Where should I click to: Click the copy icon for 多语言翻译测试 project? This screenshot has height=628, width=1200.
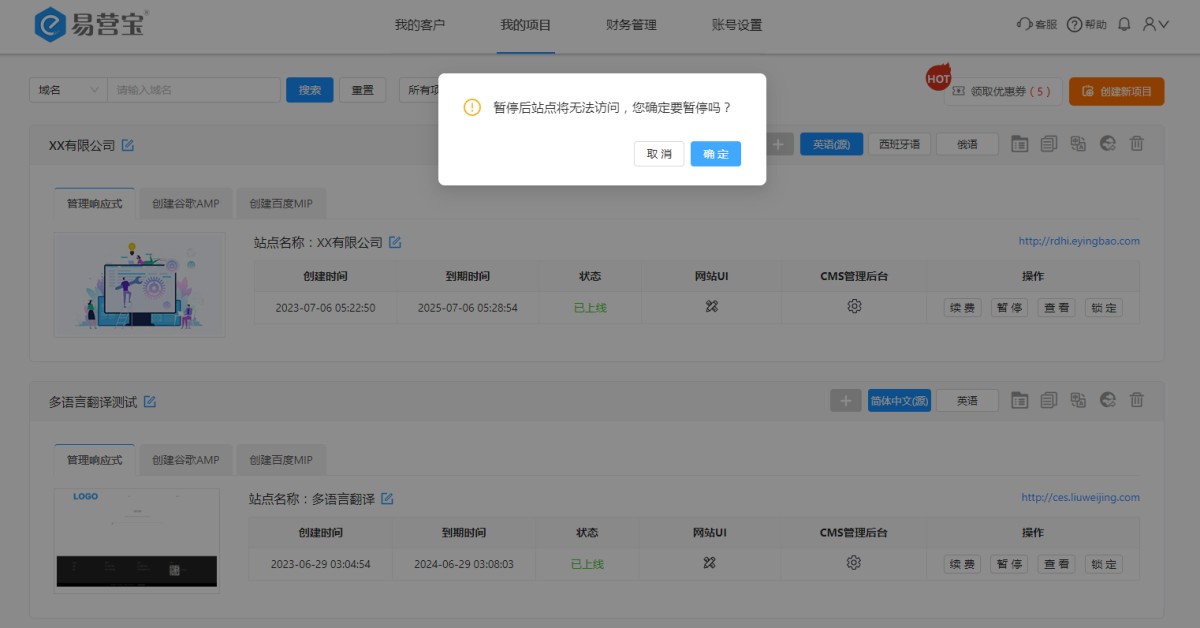(x=1048, y=401)
